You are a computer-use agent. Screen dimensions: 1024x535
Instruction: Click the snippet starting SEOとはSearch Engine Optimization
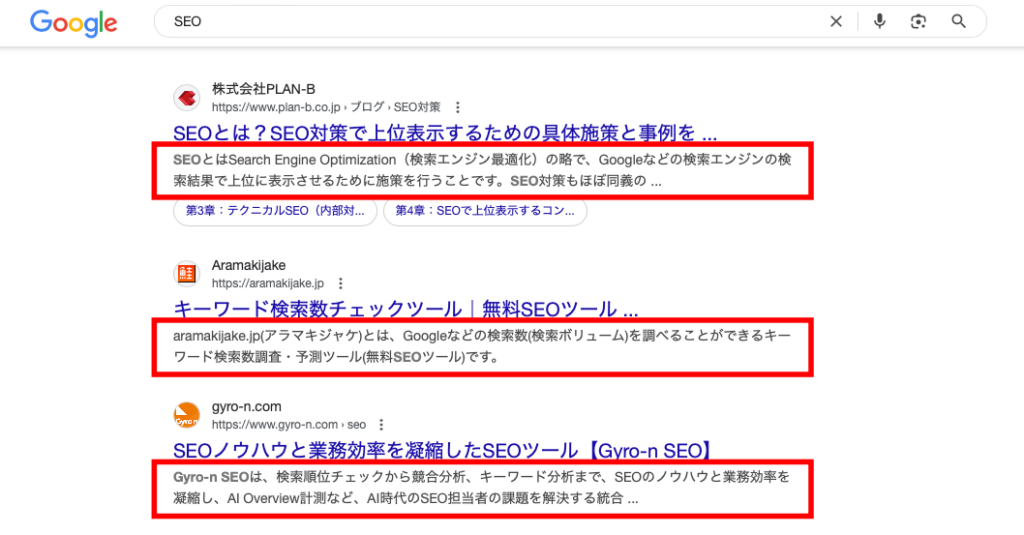click(482, 170)
